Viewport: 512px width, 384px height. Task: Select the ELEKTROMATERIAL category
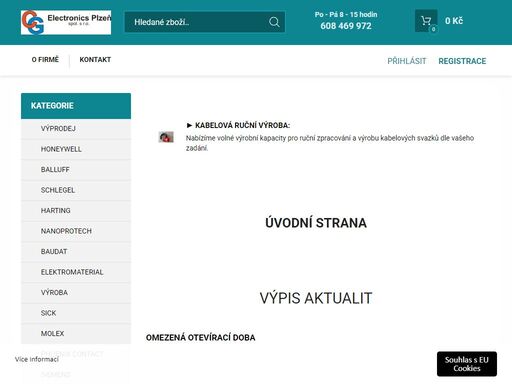[x=76, y=272]
